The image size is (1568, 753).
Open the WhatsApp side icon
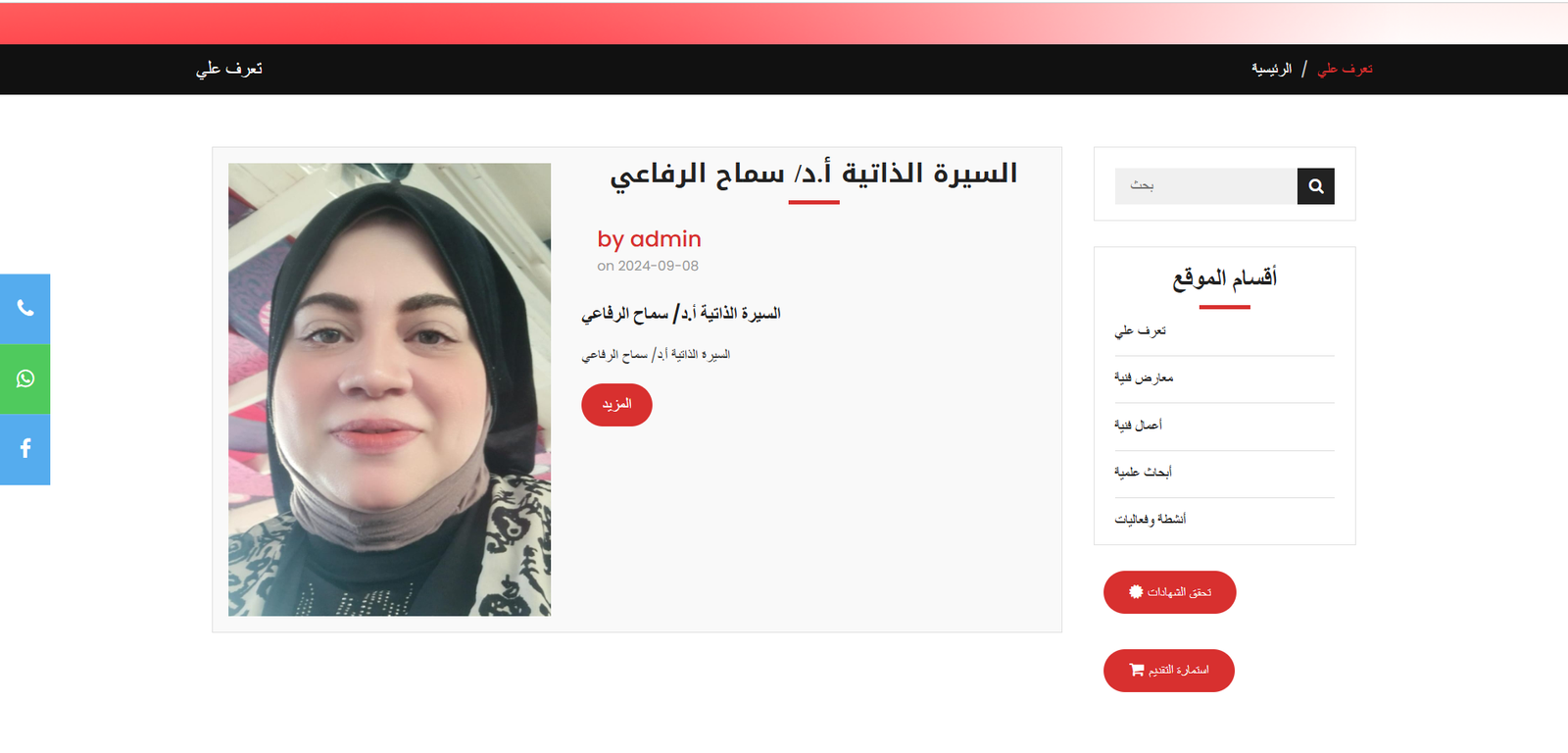coord(24,379)
